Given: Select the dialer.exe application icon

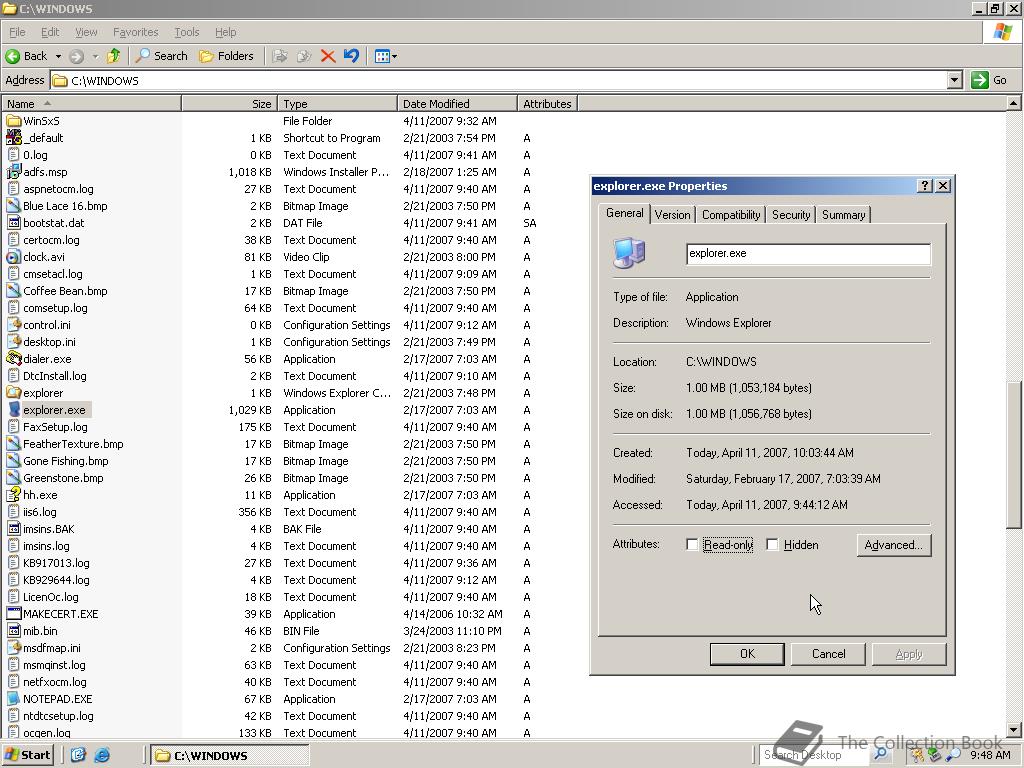Looking at the screenshot, I should coord(13,359).
